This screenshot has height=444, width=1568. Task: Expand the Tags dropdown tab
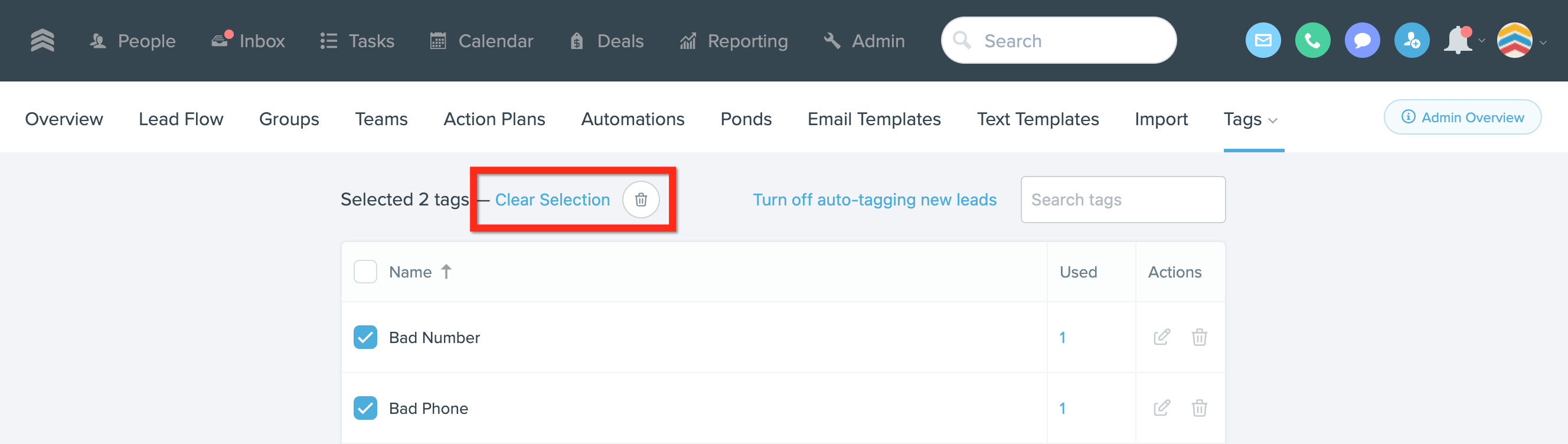pos(1250,119)
